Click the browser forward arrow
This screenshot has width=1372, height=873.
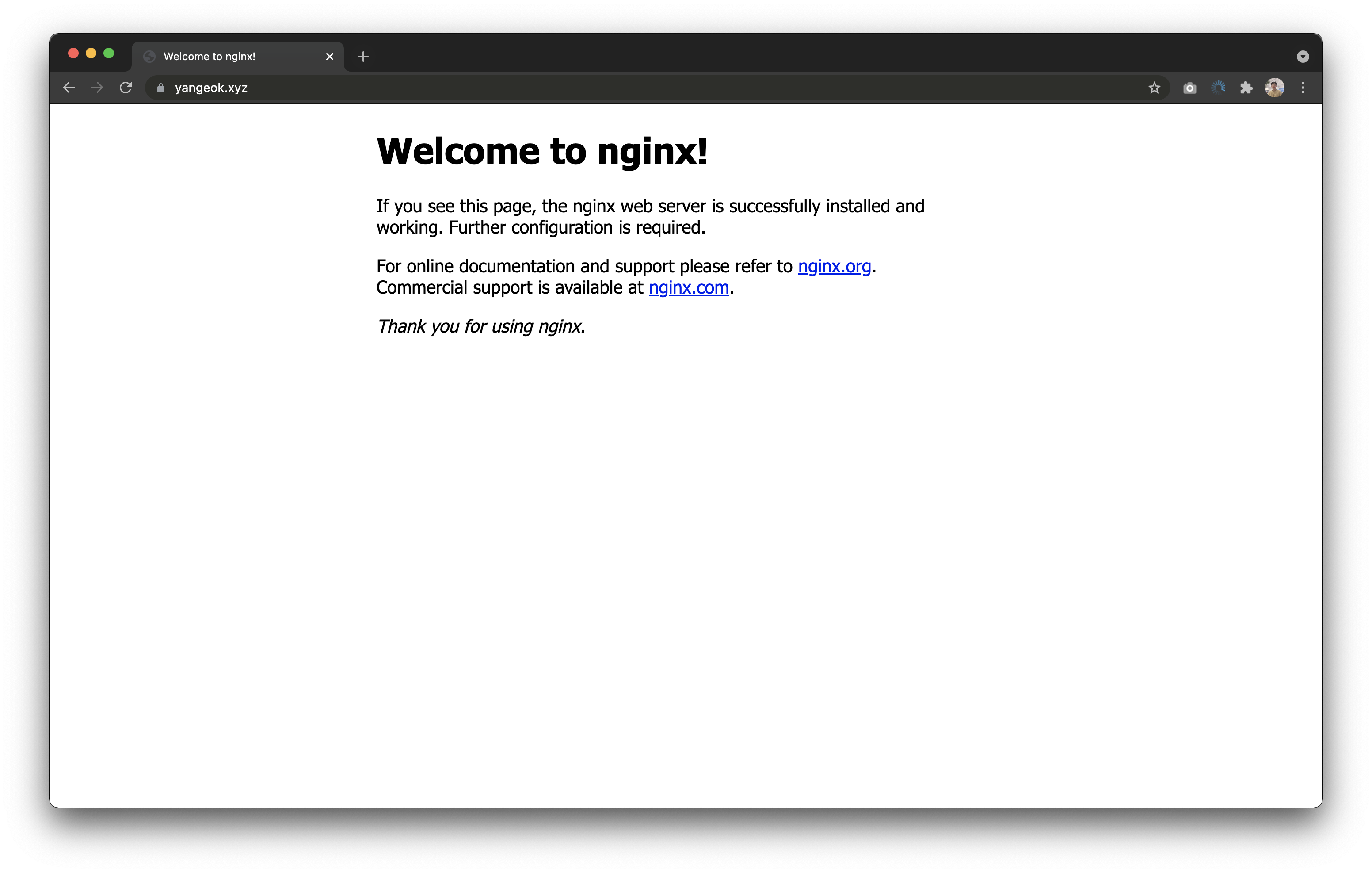tap(97, 88)
